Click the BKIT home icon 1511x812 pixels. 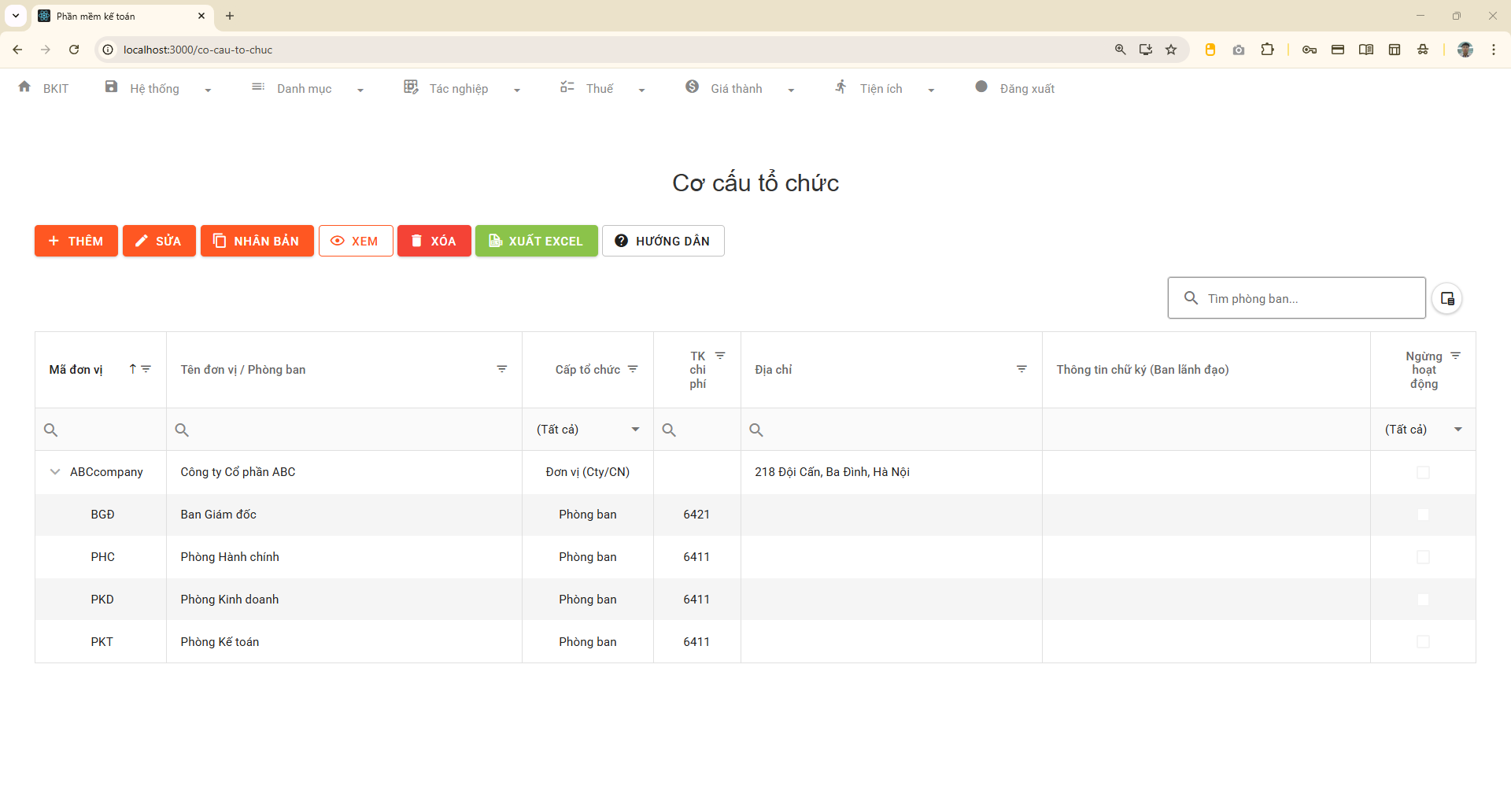[x=24, y=87]
